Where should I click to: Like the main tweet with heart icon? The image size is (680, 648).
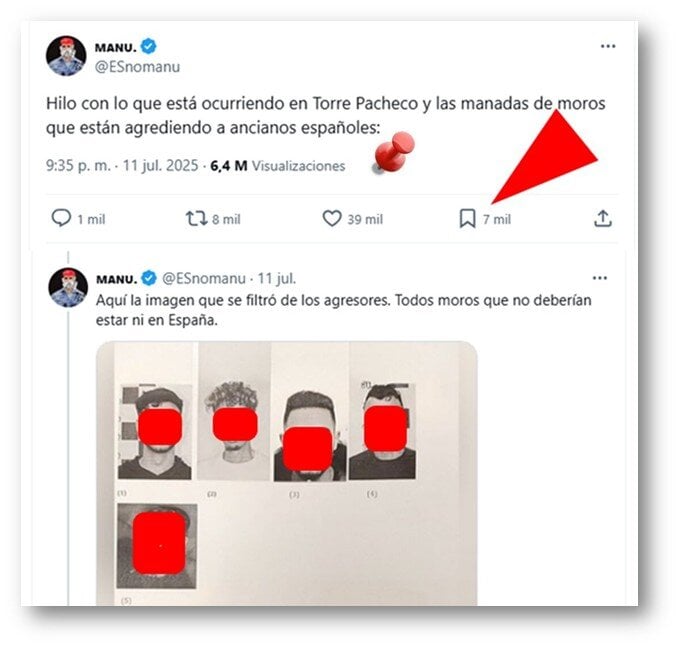pos(332,219)
